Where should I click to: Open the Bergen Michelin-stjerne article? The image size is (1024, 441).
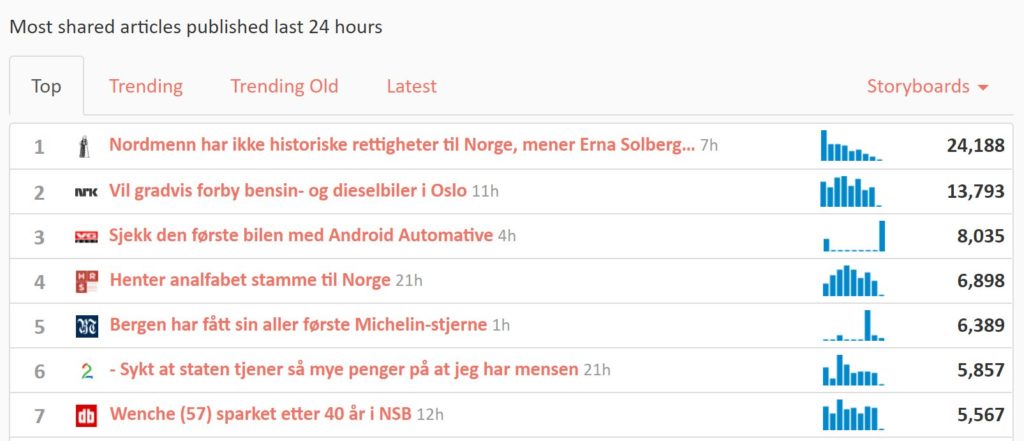point(298,325)
